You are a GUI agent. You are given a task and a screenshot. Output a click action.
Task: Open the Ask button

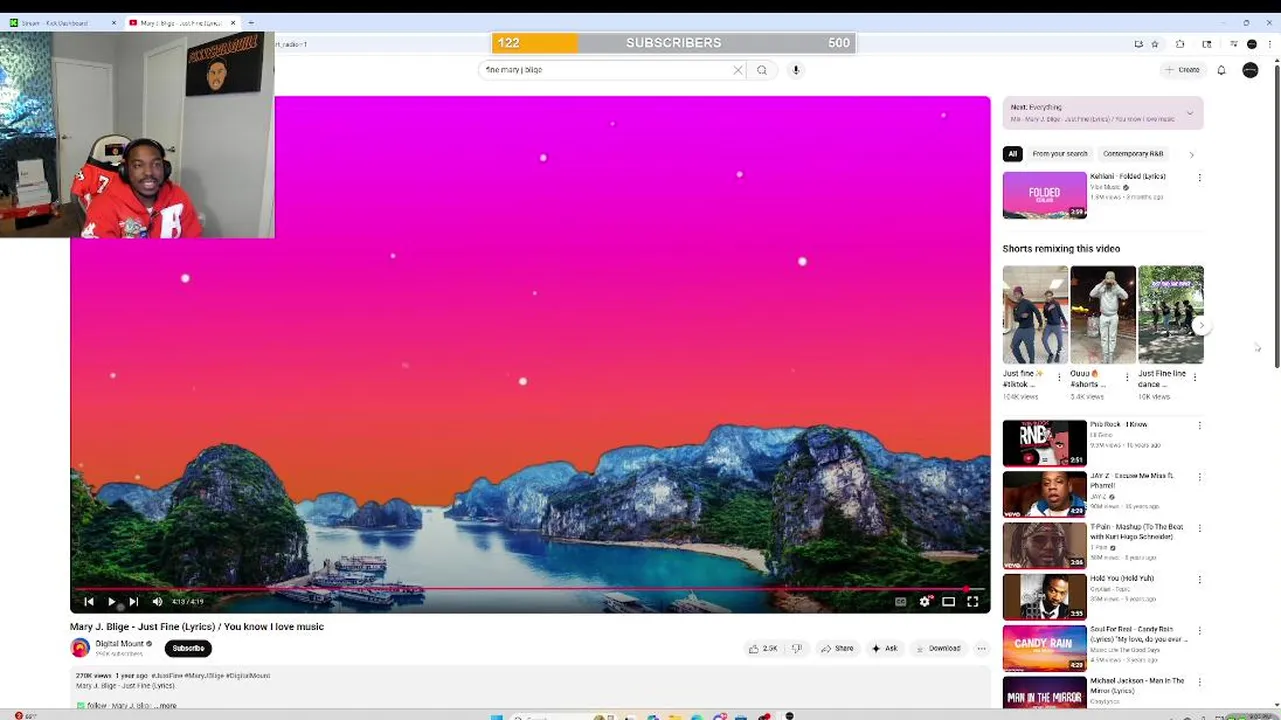click(884, 648)
